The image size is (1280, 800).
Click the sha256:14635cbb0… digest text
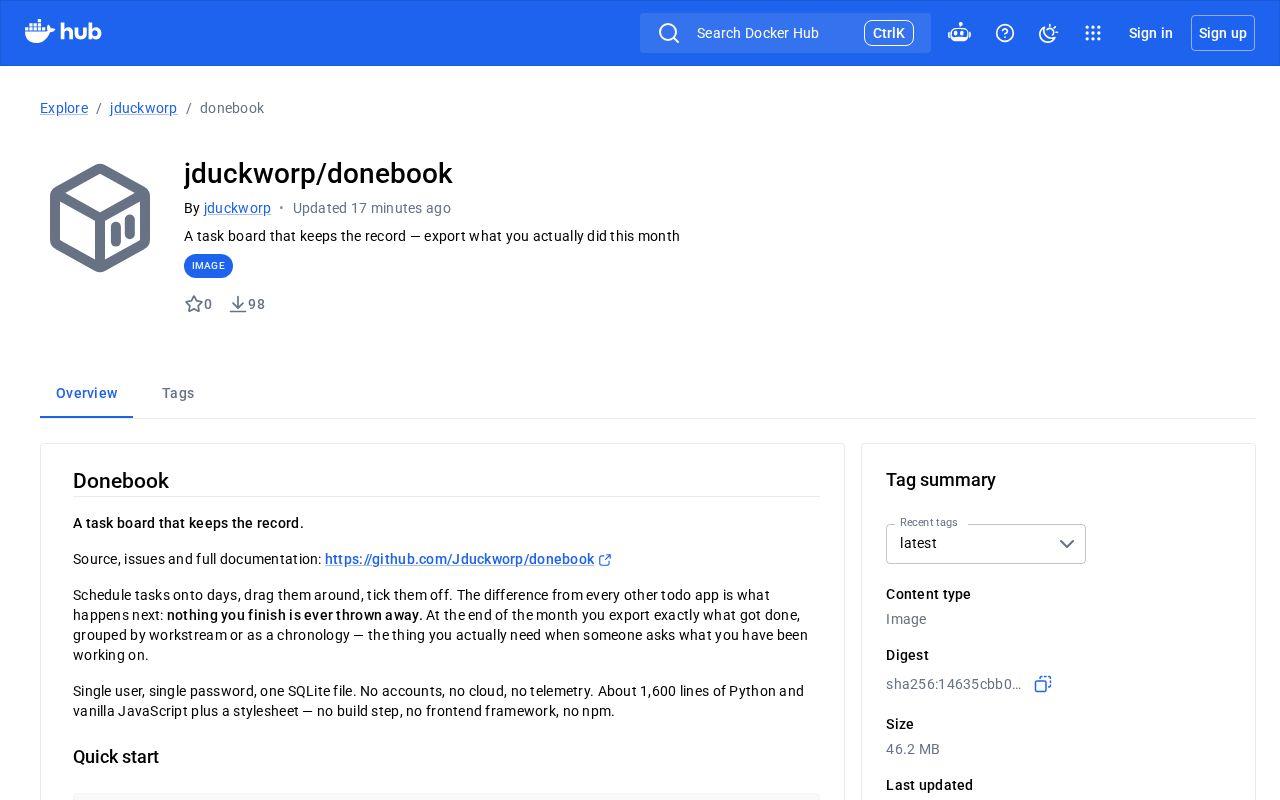(x=954, y=684)
